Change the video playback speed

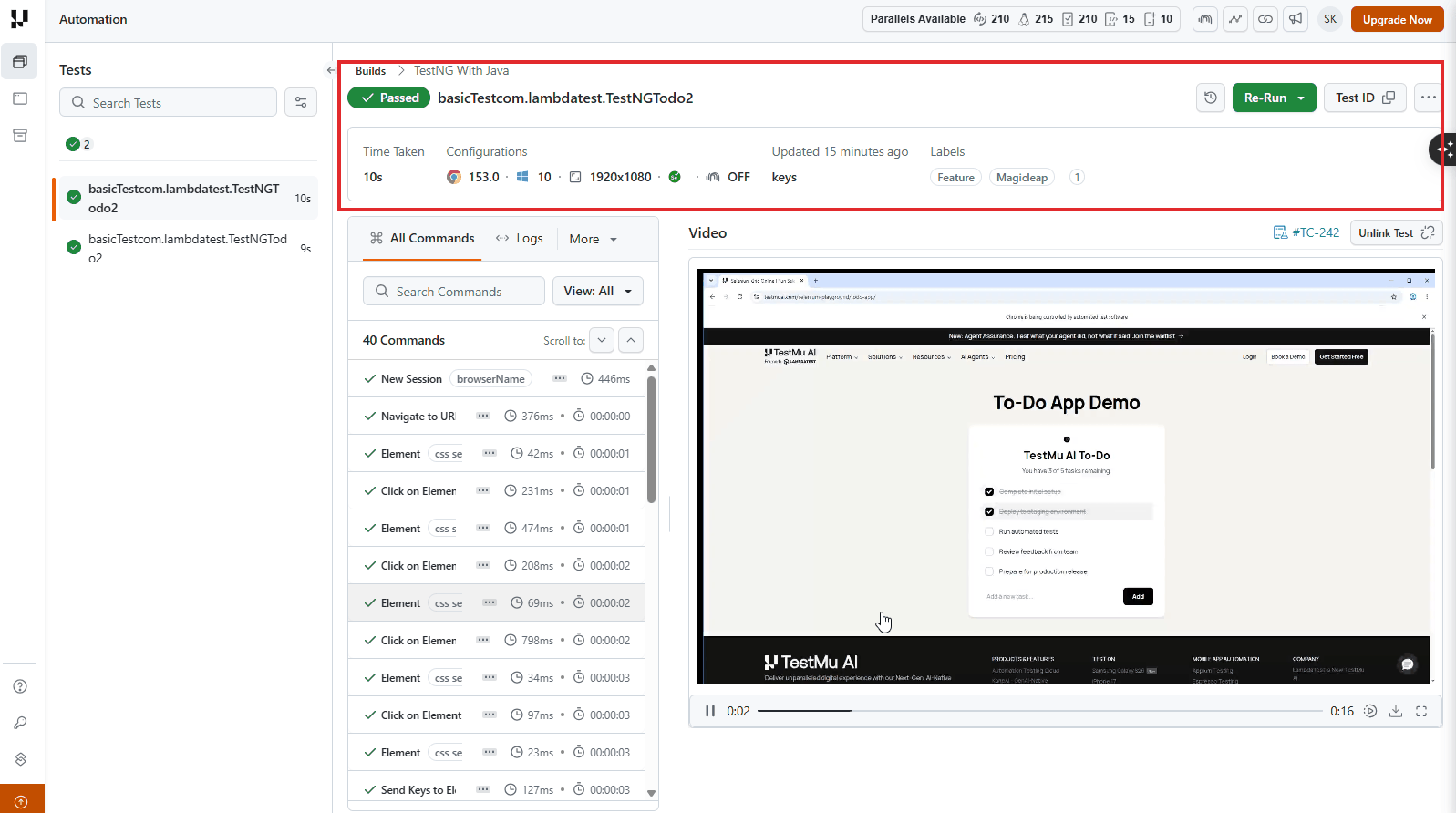pyautogui.click(x=1369, y=711)
